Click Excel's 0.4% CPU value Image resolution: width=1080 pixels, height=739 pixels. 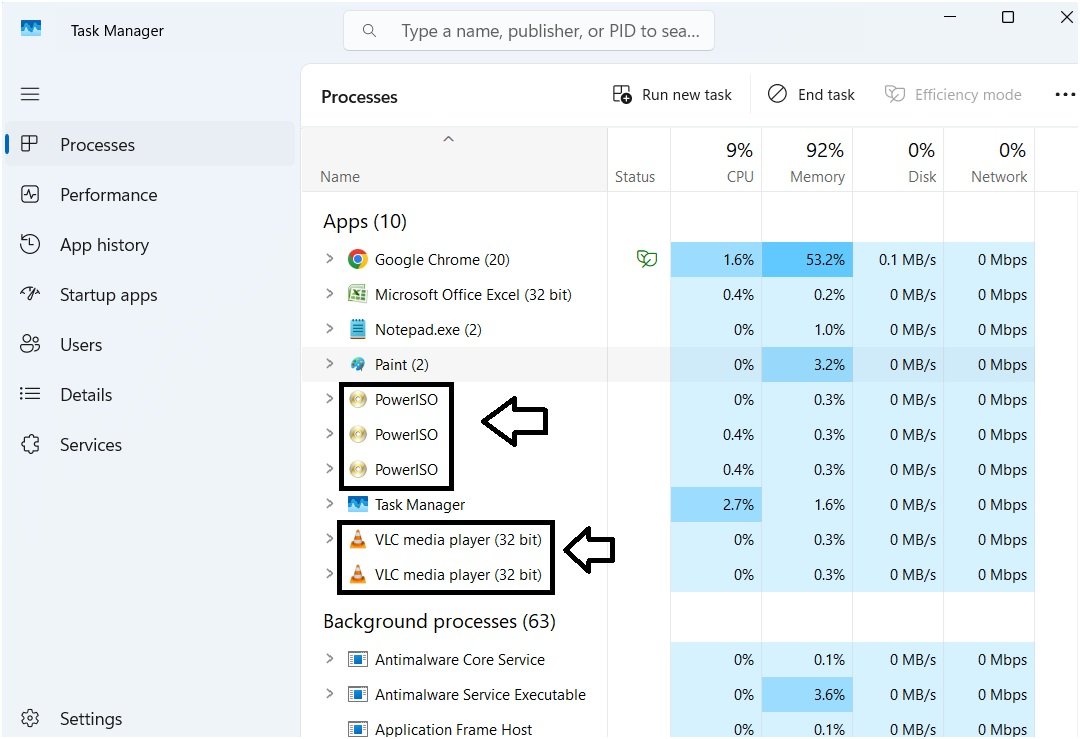(x=738, y=295)
